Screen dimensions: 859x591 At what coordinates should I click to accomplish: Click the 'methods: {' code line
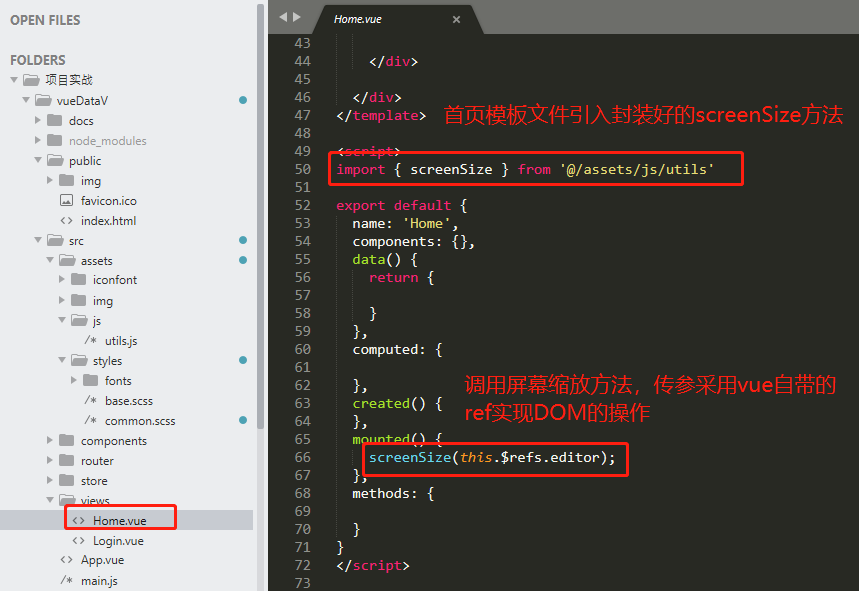tap(393, 494)
